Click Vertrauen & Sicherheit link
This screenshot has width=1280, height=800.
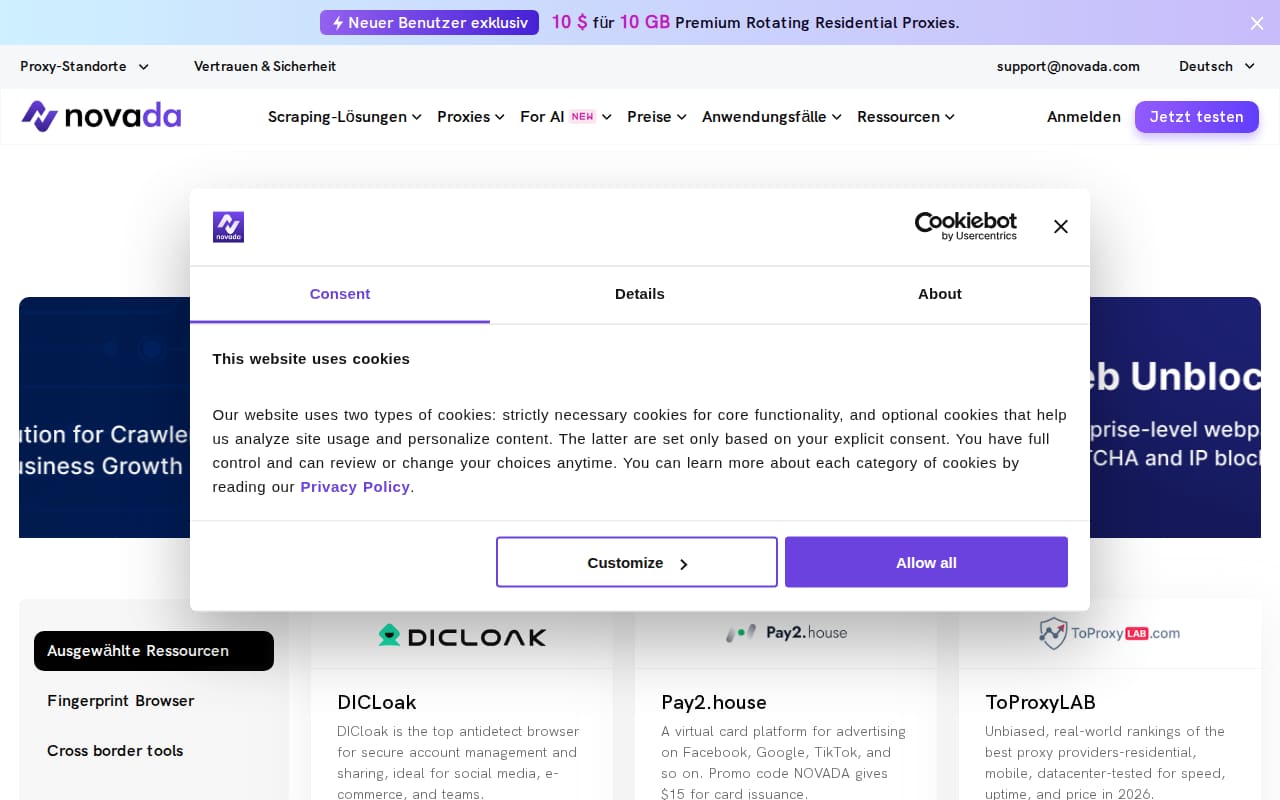[265, 66]
